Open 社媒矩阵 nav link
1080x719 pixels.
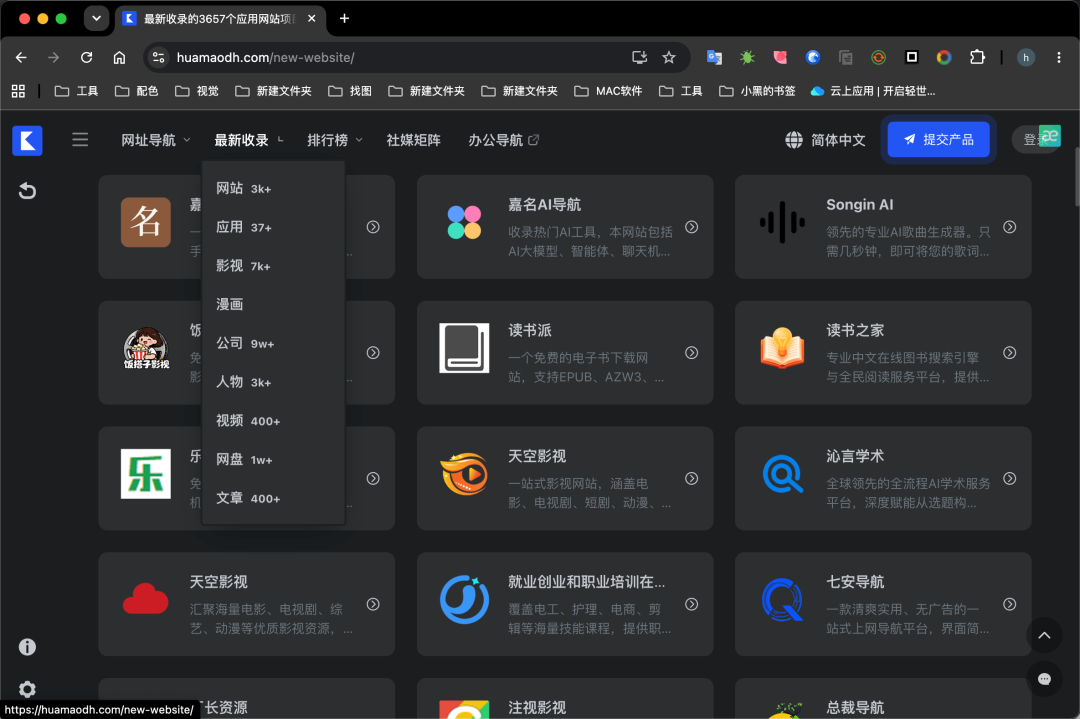[x=413, y=140]
